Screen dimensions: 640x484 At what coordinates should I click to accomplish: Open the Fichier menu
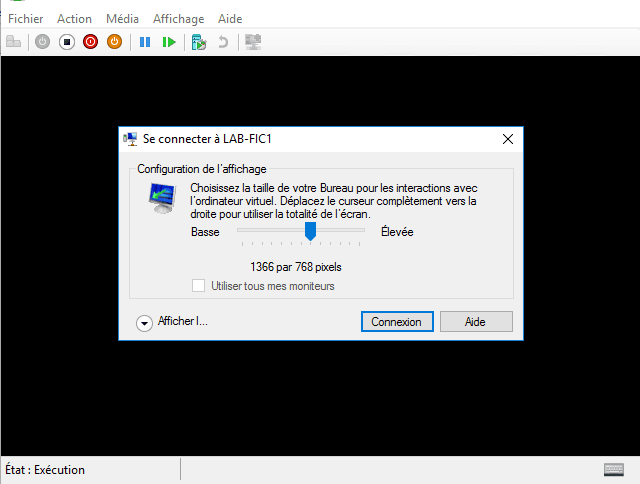click(25, 19)
